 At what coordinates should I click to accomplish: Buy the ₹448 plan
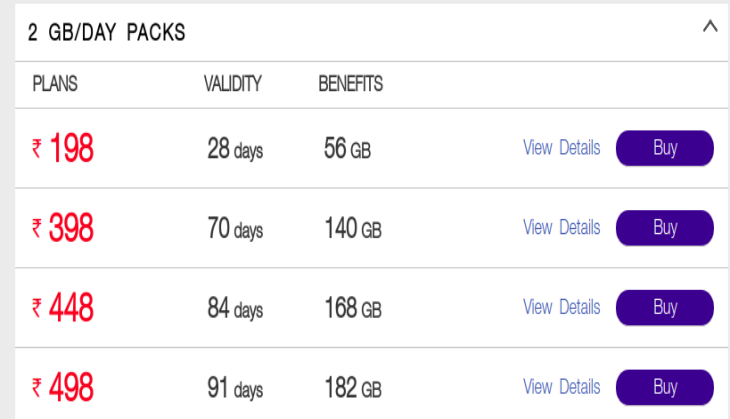pyautogui.click(x=665, y=307)
